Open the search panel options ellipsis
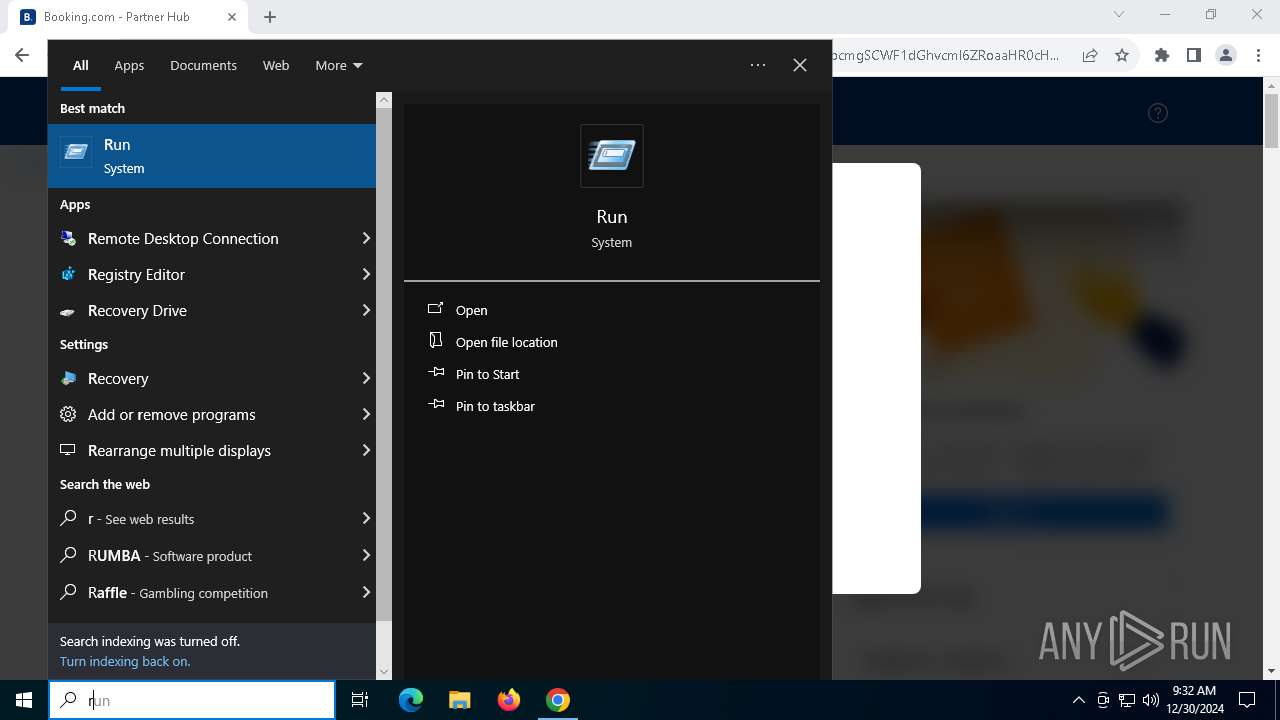 click(758, 65)
